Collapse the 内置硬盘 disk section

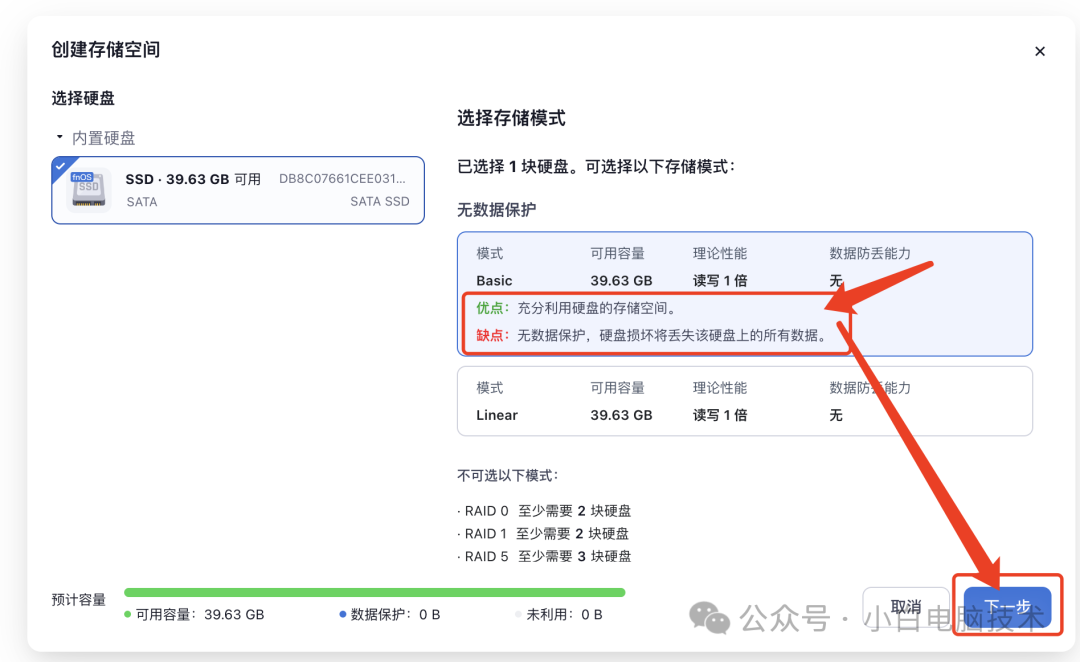[x=60, y=137]
